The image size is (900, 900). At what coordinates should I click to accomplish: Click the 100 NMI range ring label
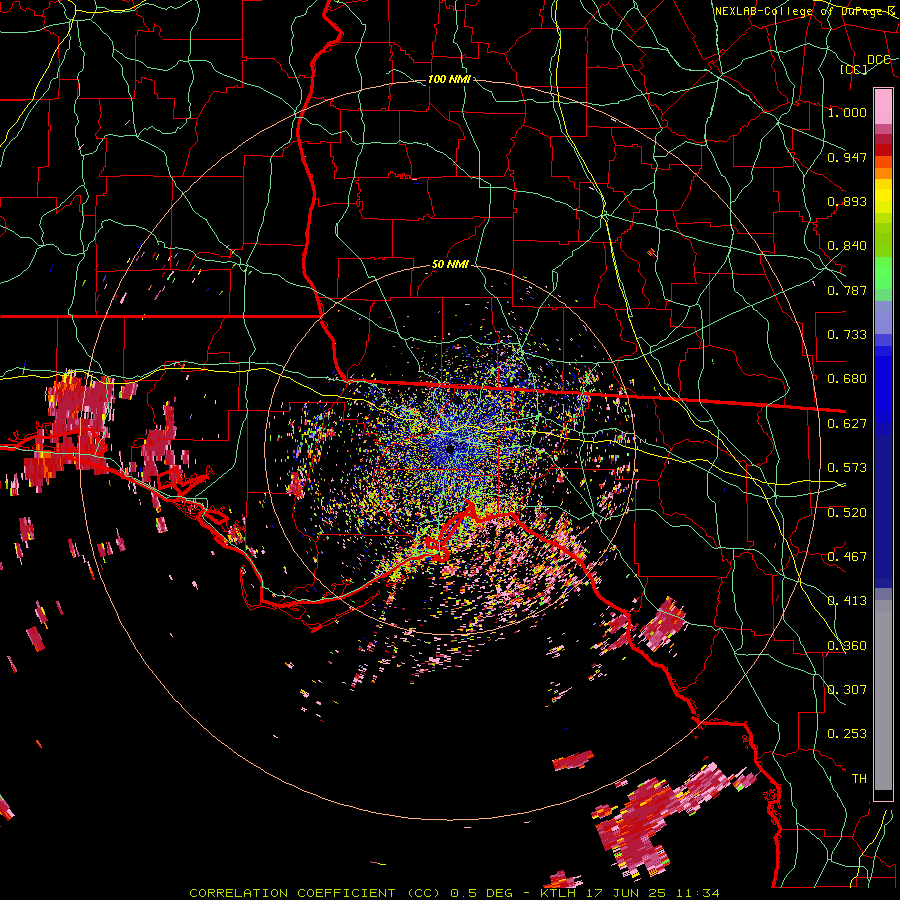(x=449, y=79)
